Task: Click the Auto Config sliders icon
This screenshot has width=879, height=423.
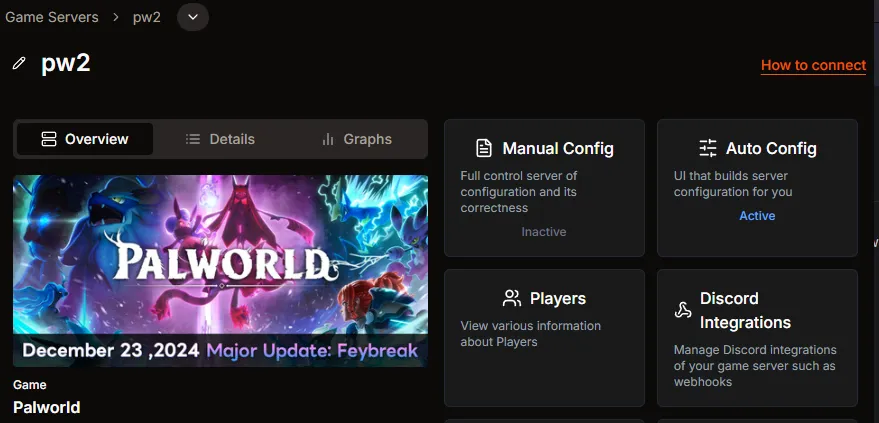Action: (x=708, y=148)
